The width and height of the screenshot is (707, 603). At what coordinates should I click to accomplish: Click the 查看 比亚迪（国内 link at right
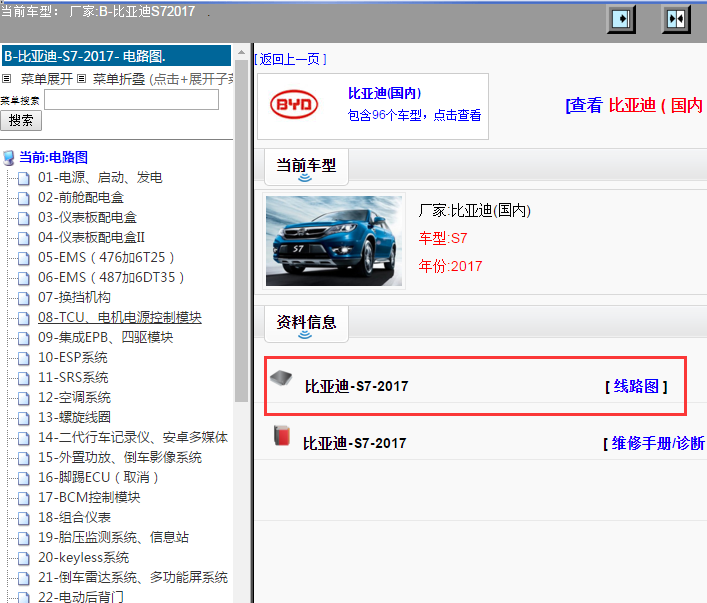(634, 106)
